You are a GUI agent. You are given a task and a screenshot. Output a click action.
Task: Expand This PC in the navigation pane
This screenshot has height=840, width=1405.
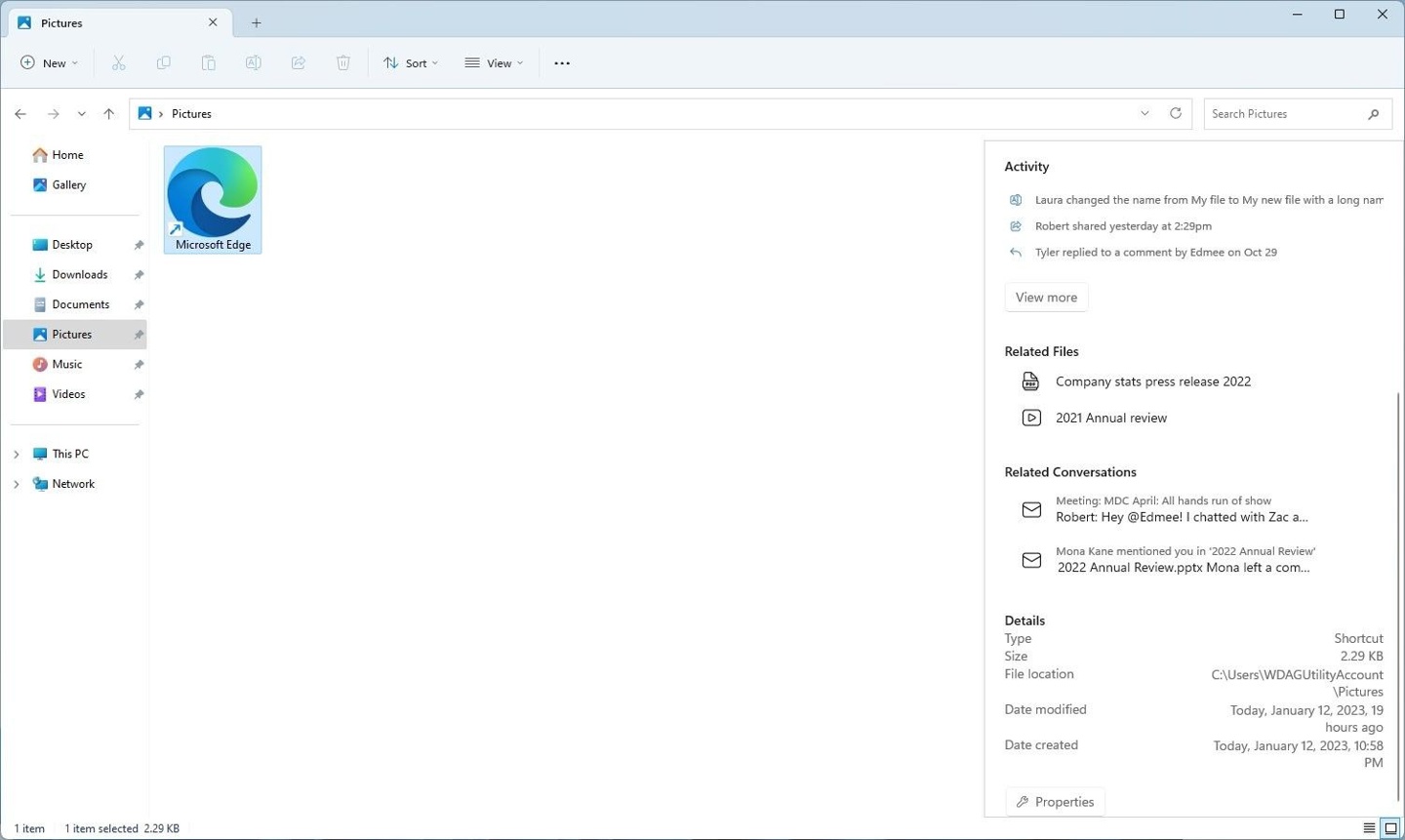point(16,453)
